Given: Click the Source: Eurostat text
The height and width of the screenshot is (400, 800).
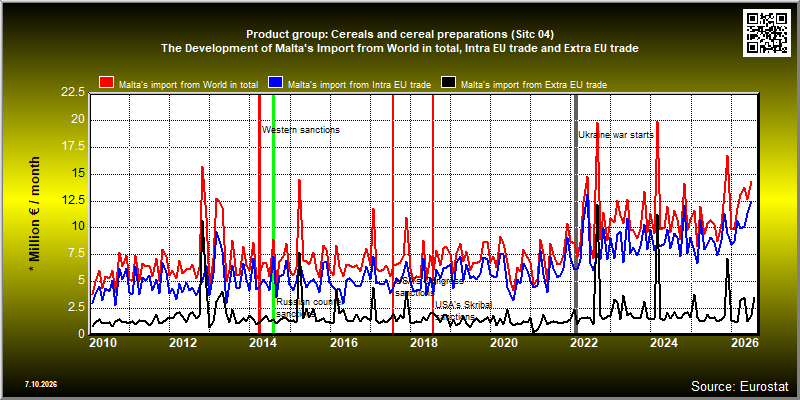Looking at the screenshot, I should coord(740,386).
